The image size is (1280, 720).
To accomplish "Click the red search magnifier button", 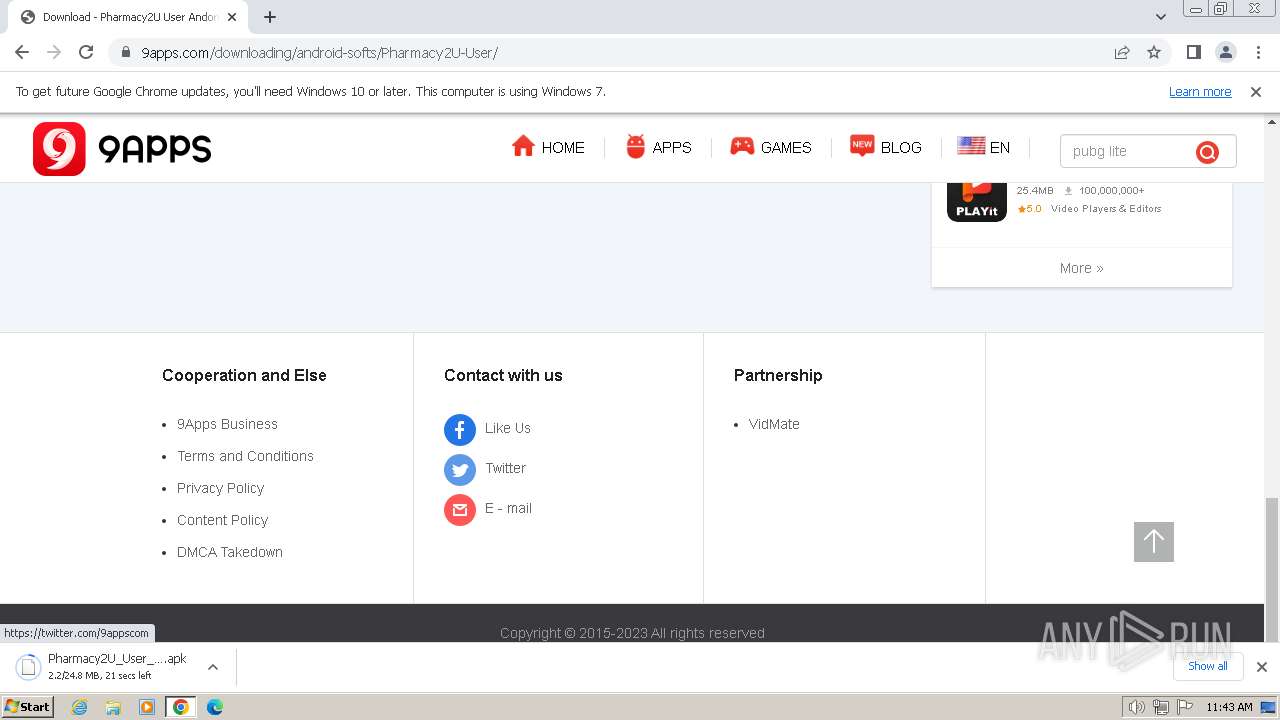I will [x=1207, y=152].
